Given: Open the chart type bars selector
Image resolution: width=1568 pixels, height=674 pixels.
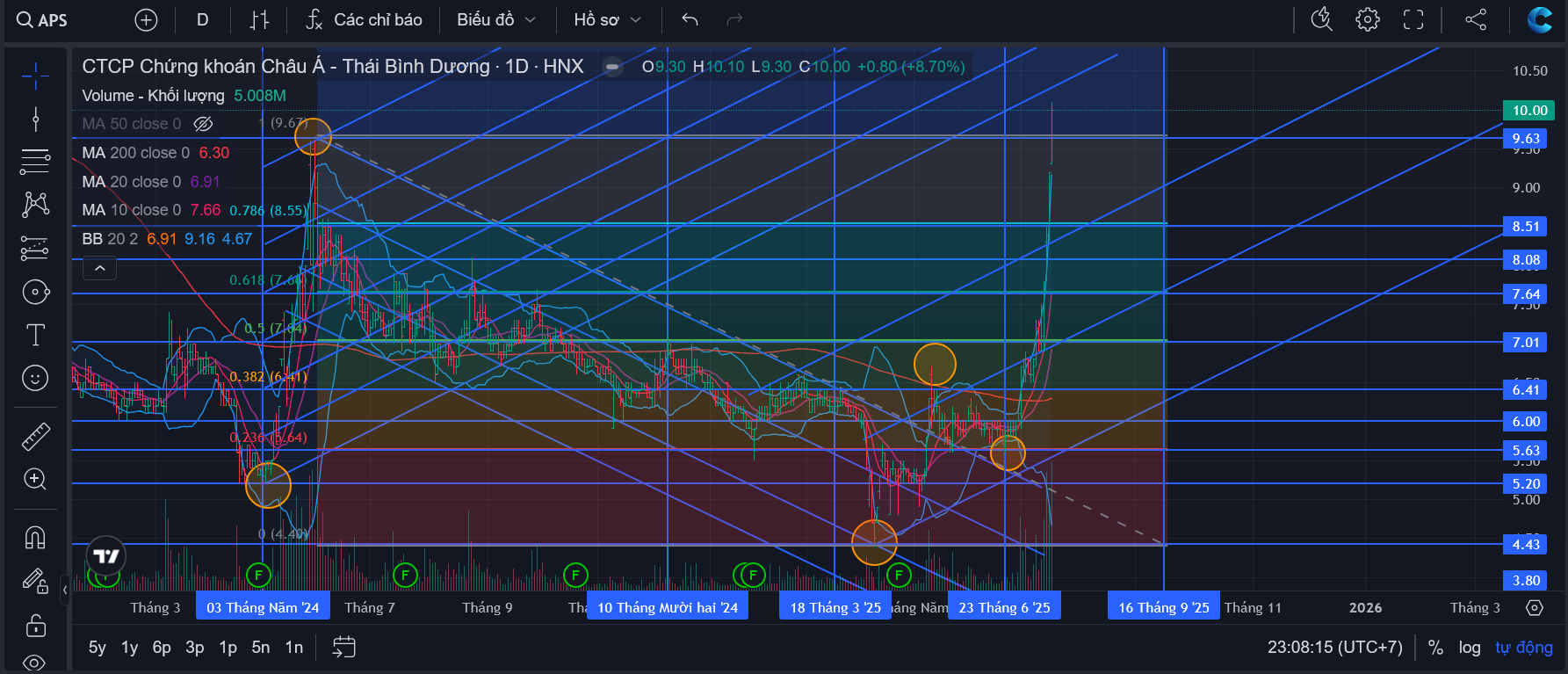Looking at the screenshot, I should click(259, 20).
